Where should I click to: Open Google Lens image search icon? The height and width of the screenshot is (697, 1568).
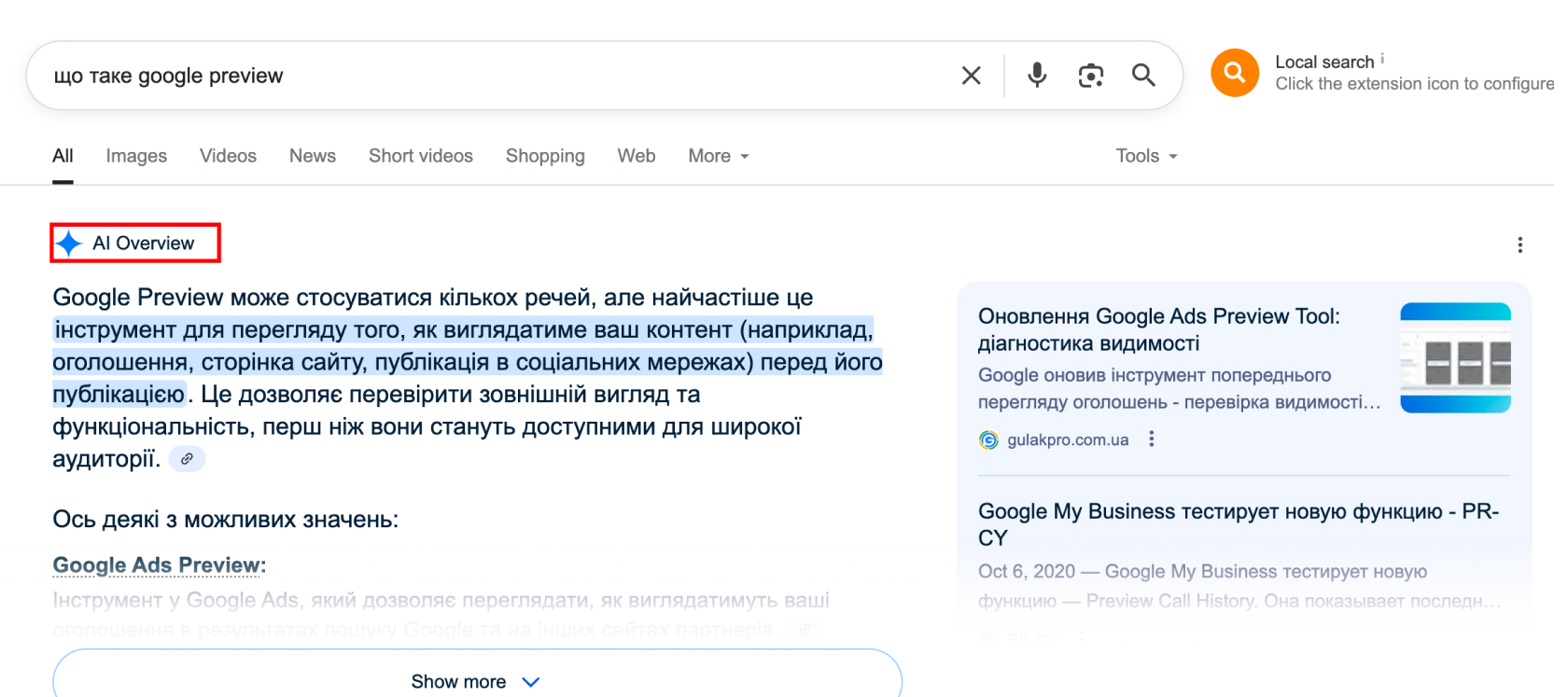coord(1090,76)
